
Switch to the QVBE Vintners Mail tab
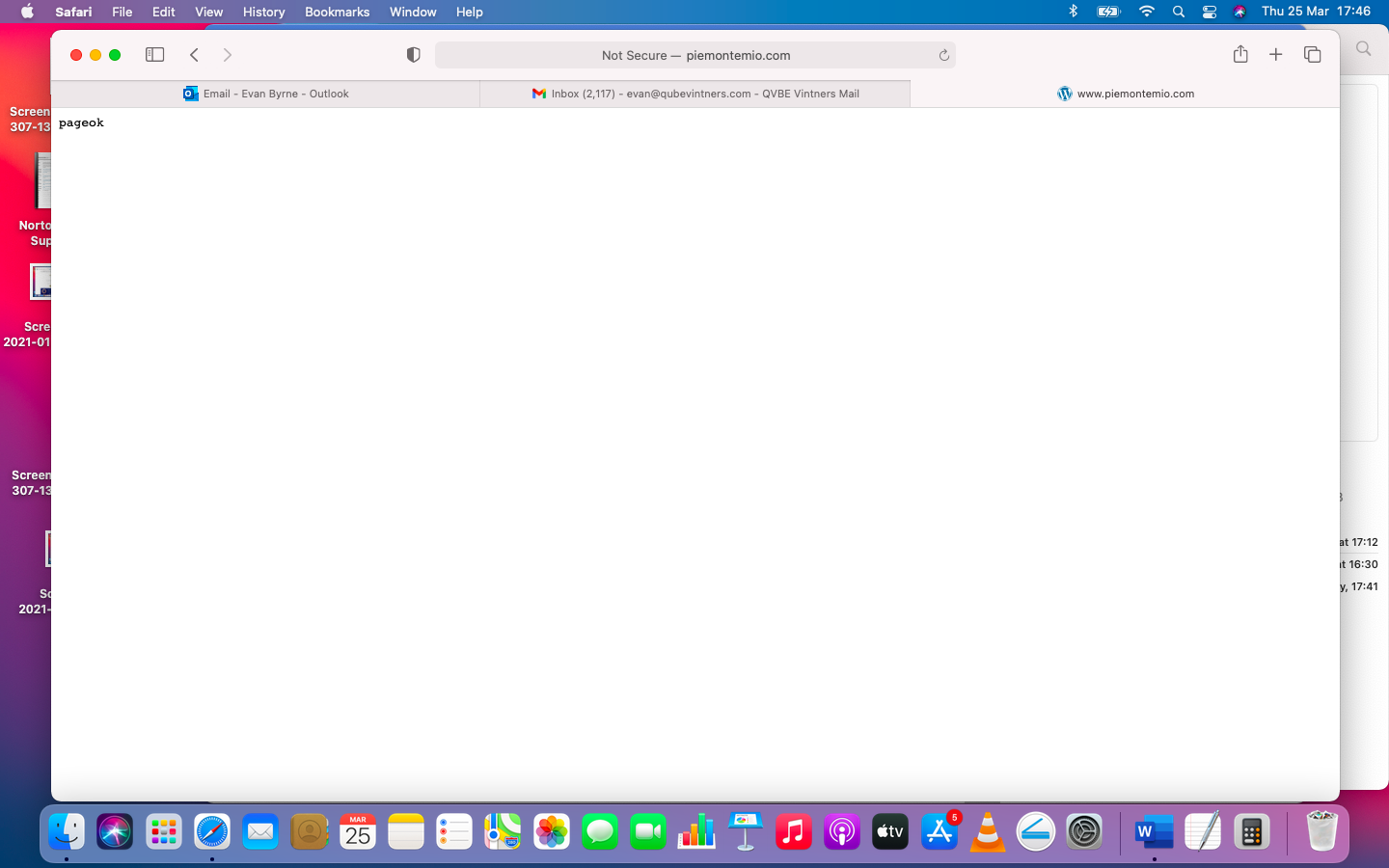click(x=694, y=94)
